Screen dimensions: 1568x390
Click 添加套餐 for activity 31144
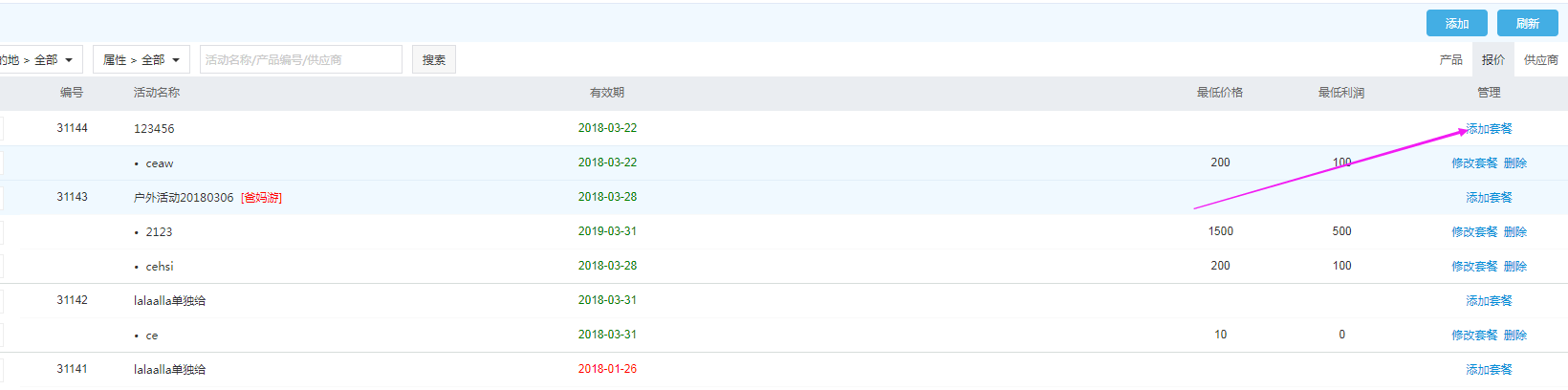click(1489, 128)
